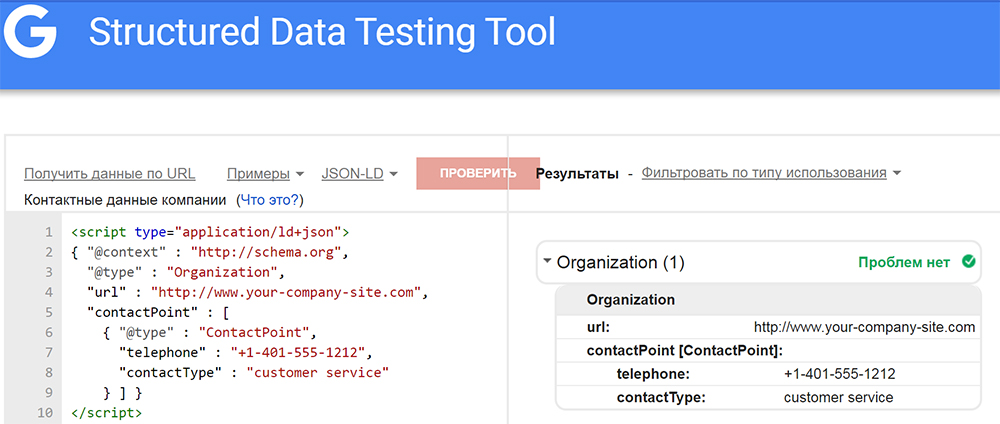This screenshot has height=424, width=1000.
Task: Click the "http://schema.org" value in the code
Action: [268, 252]
